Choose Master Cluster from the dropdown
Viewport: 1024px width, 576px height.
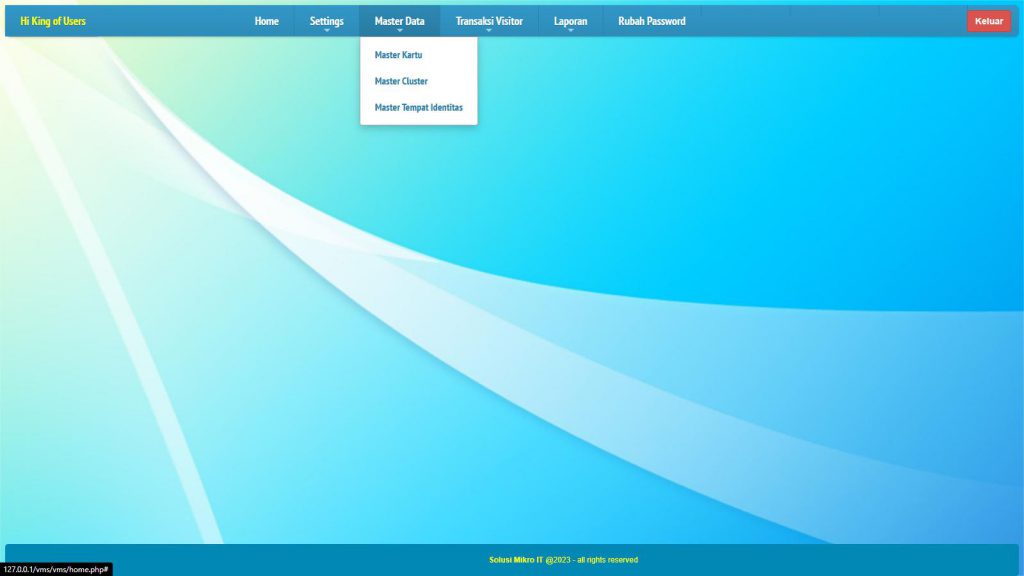click(x=401, y=81)
